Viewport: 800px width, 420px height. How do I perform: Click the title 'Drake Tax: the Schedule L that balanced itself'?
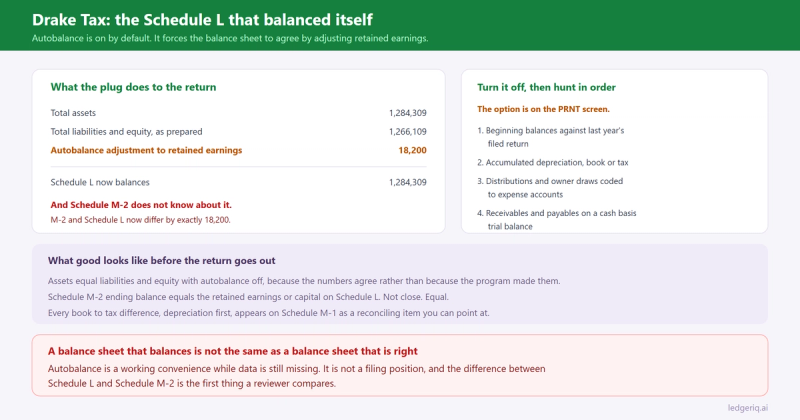pyautogui.click(x=202, y=20)
